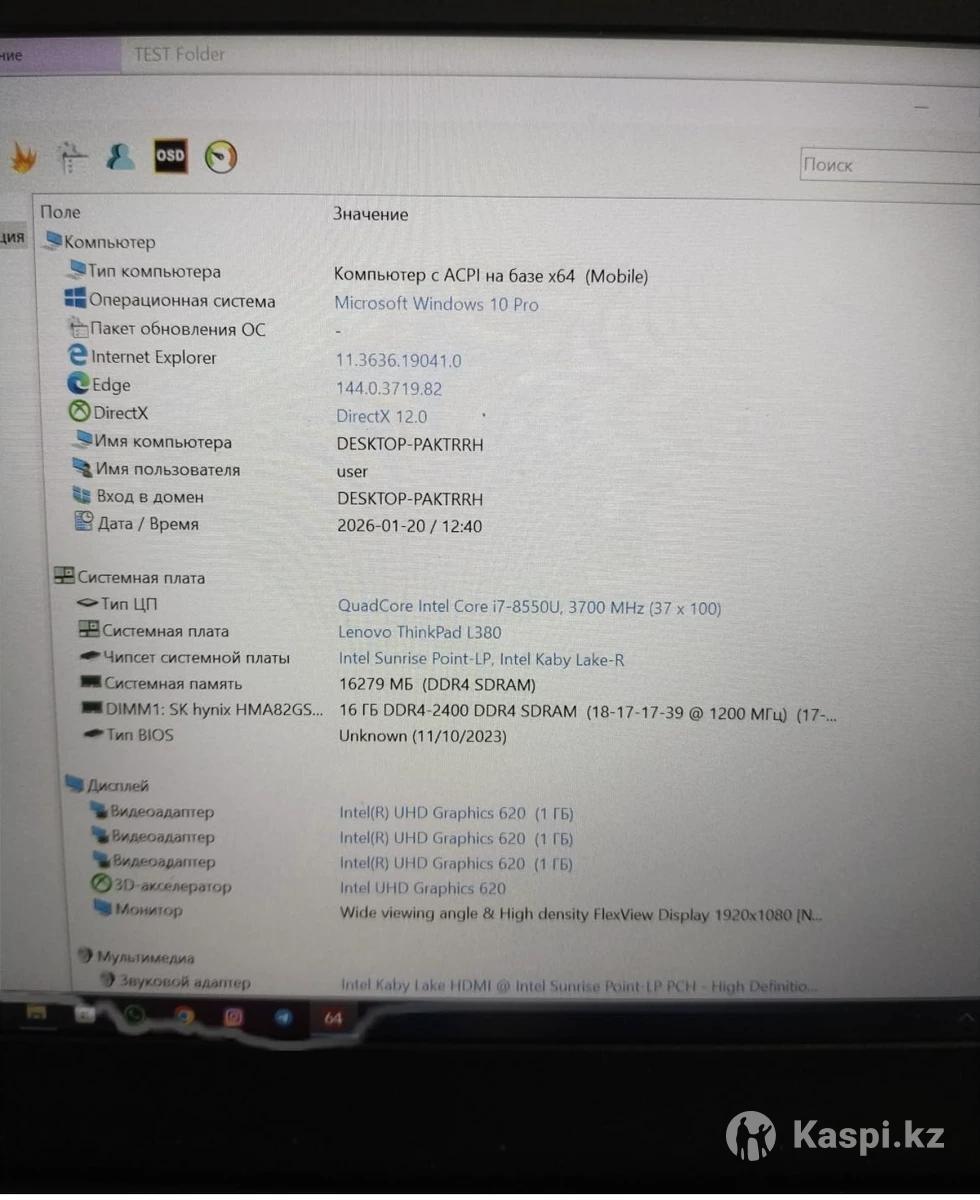Viewport: 980px width, 1200px height.
Task: Click the memory benchmark icon beside the flame
Action: pyautogui.click(x=72, y=157)
